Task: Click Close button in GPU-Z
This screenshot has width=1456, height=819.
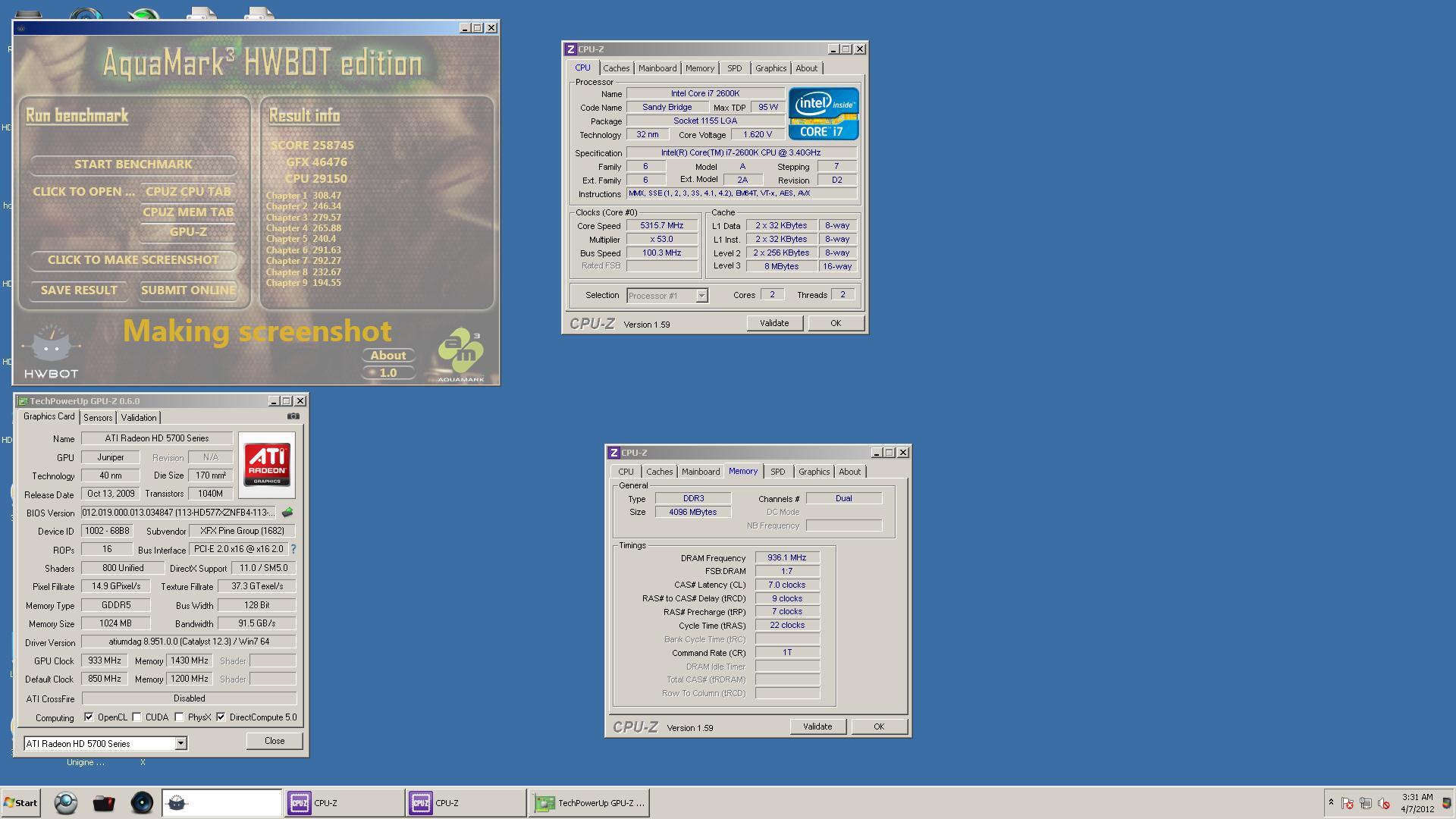Action: 275,741
